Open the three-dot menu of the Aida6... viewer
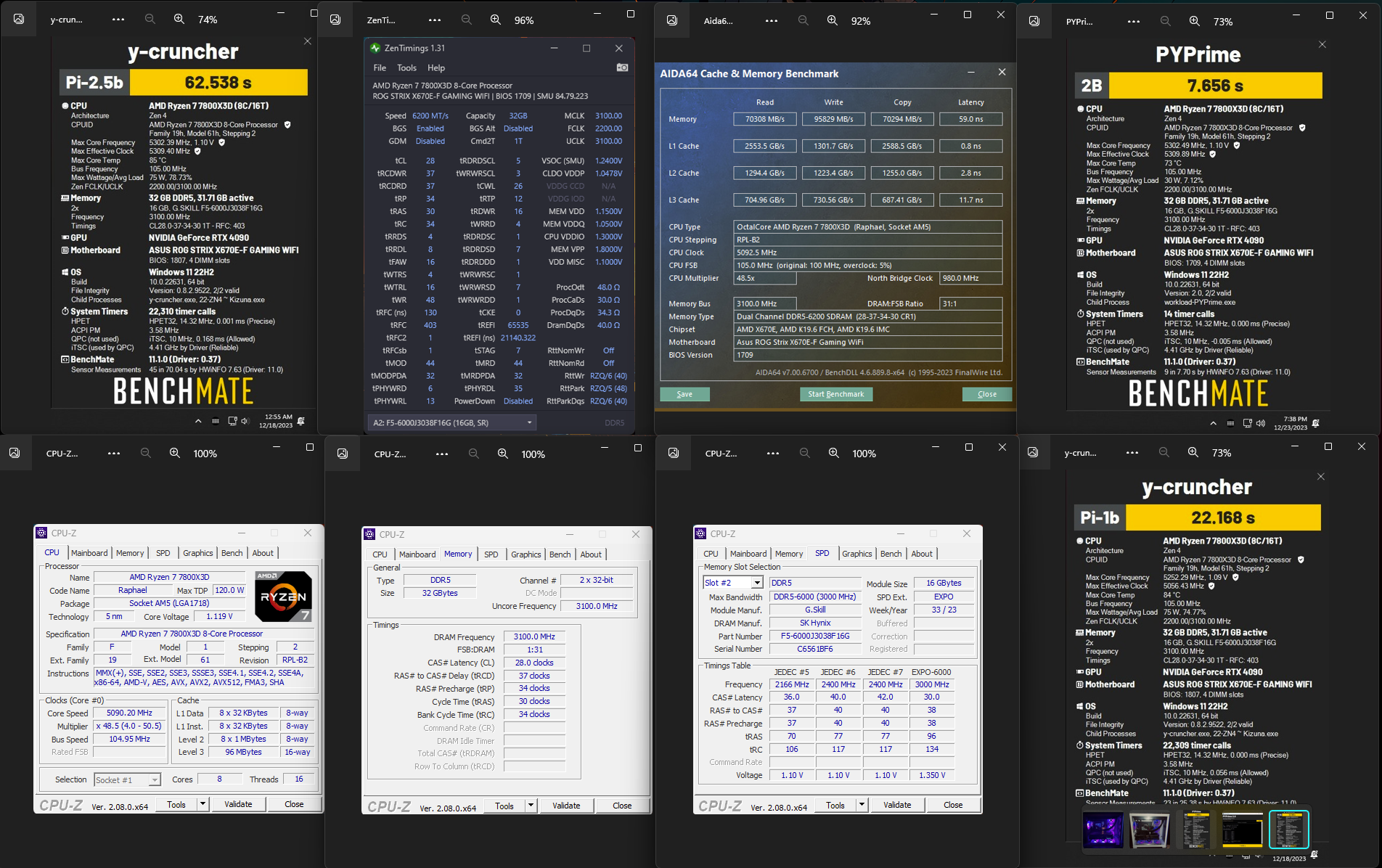This screenshot has height=868, width=1382. [771, 20]
